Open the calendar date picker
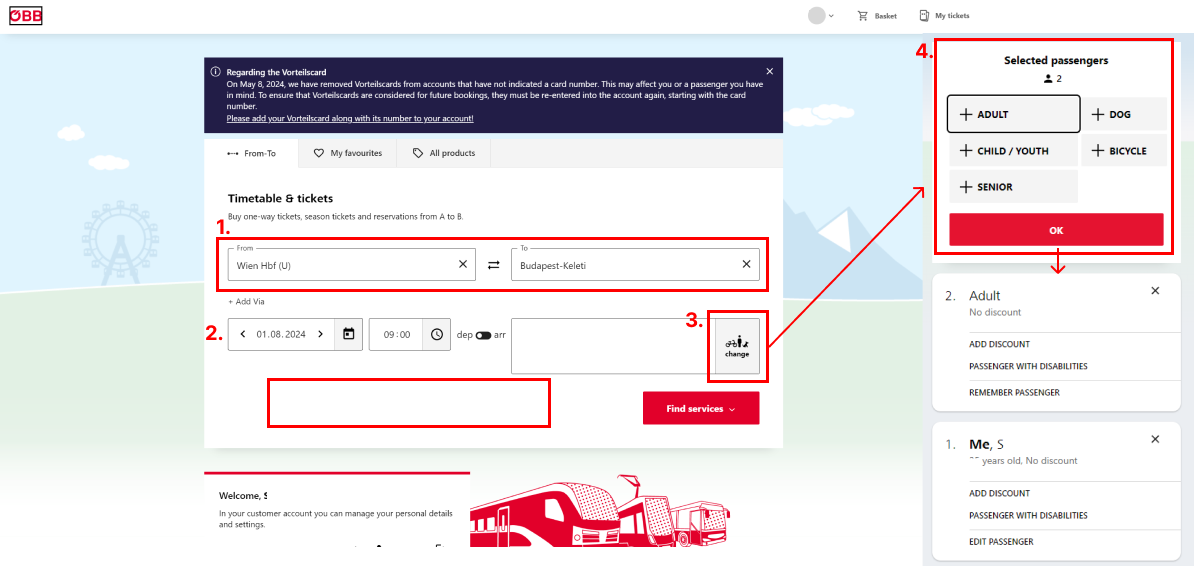 pos(349,334)
